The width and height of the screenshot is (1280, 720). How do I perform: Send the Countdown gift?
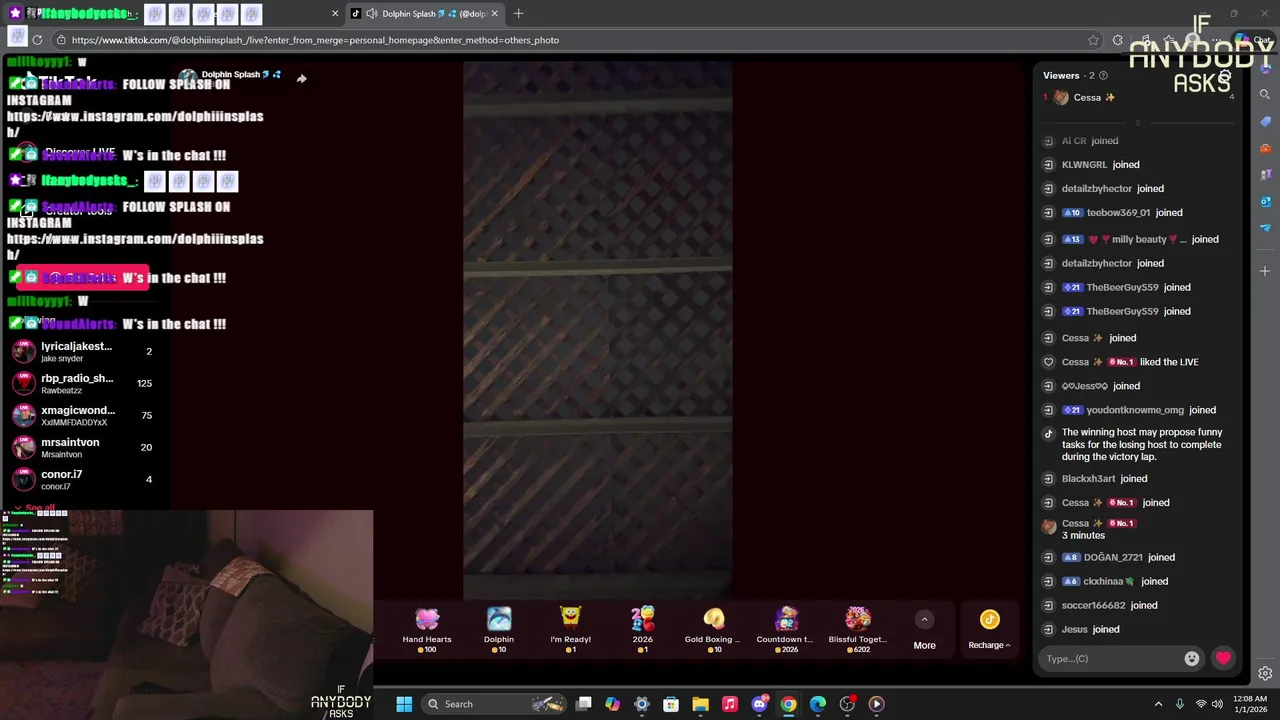tap(785, 630)
